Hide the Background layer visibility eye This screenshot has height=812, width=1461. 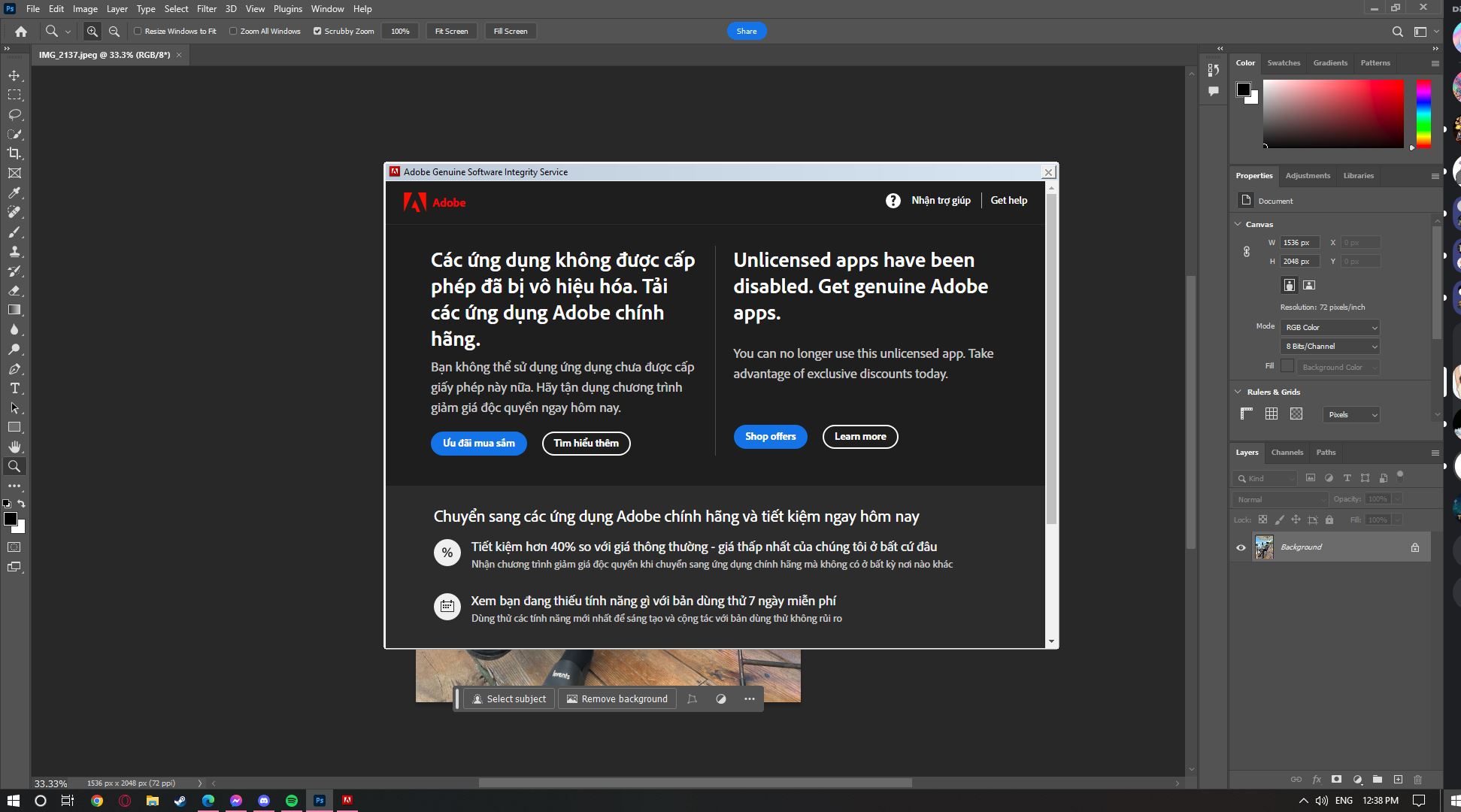(1241, 547)
